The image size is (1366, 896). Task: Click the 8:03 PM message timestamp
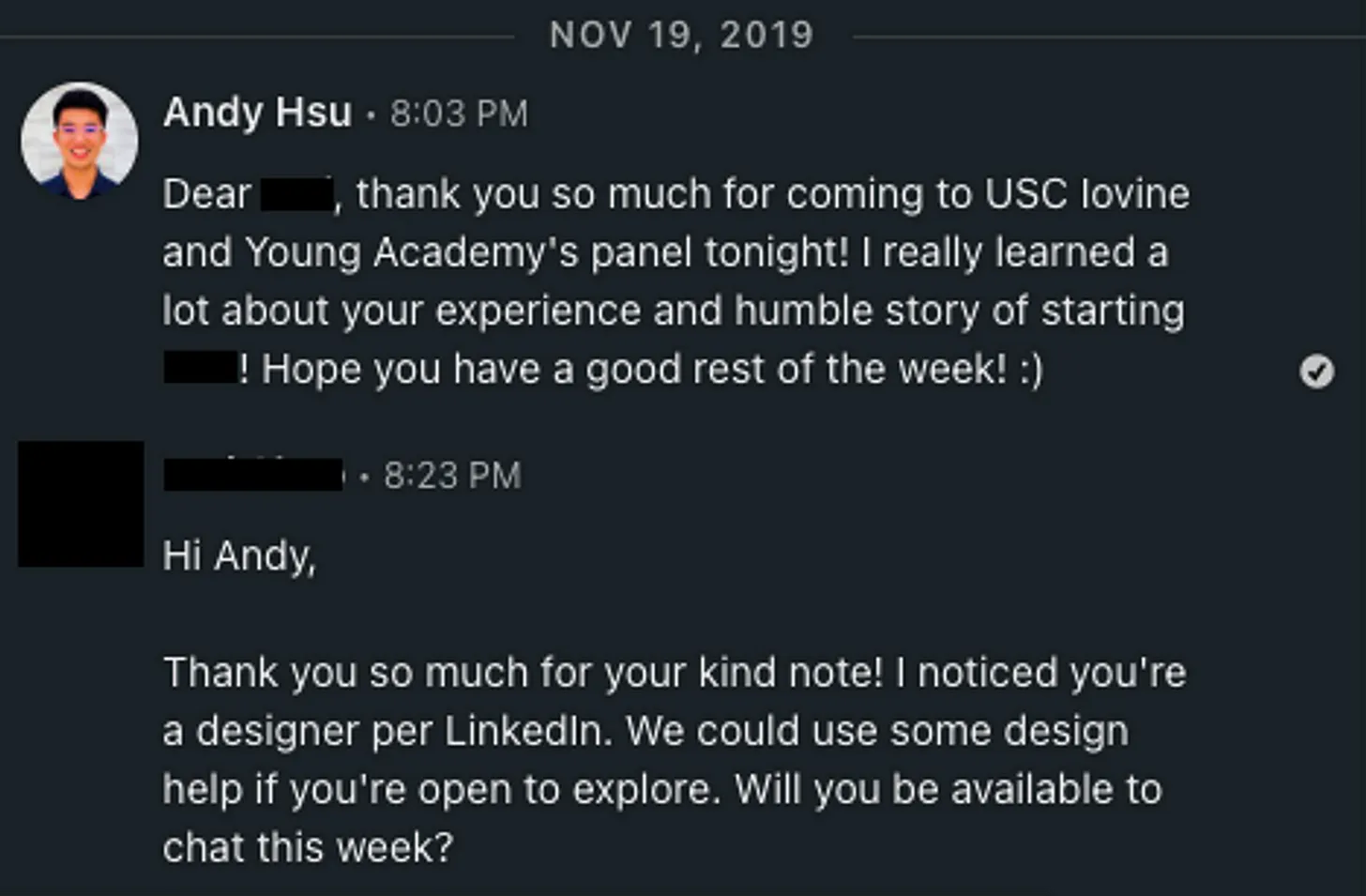click(x=459, y=114)
